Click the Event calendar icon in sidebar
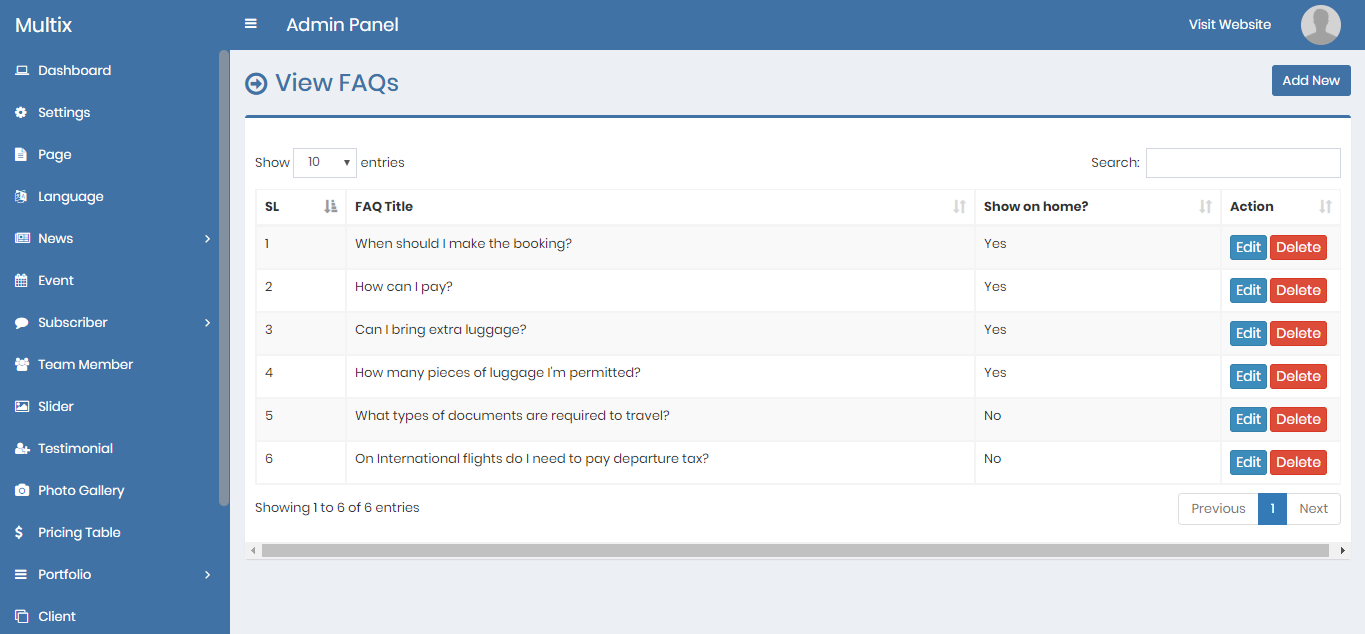Screen dimensions: 1365x634 coord(21,281)
